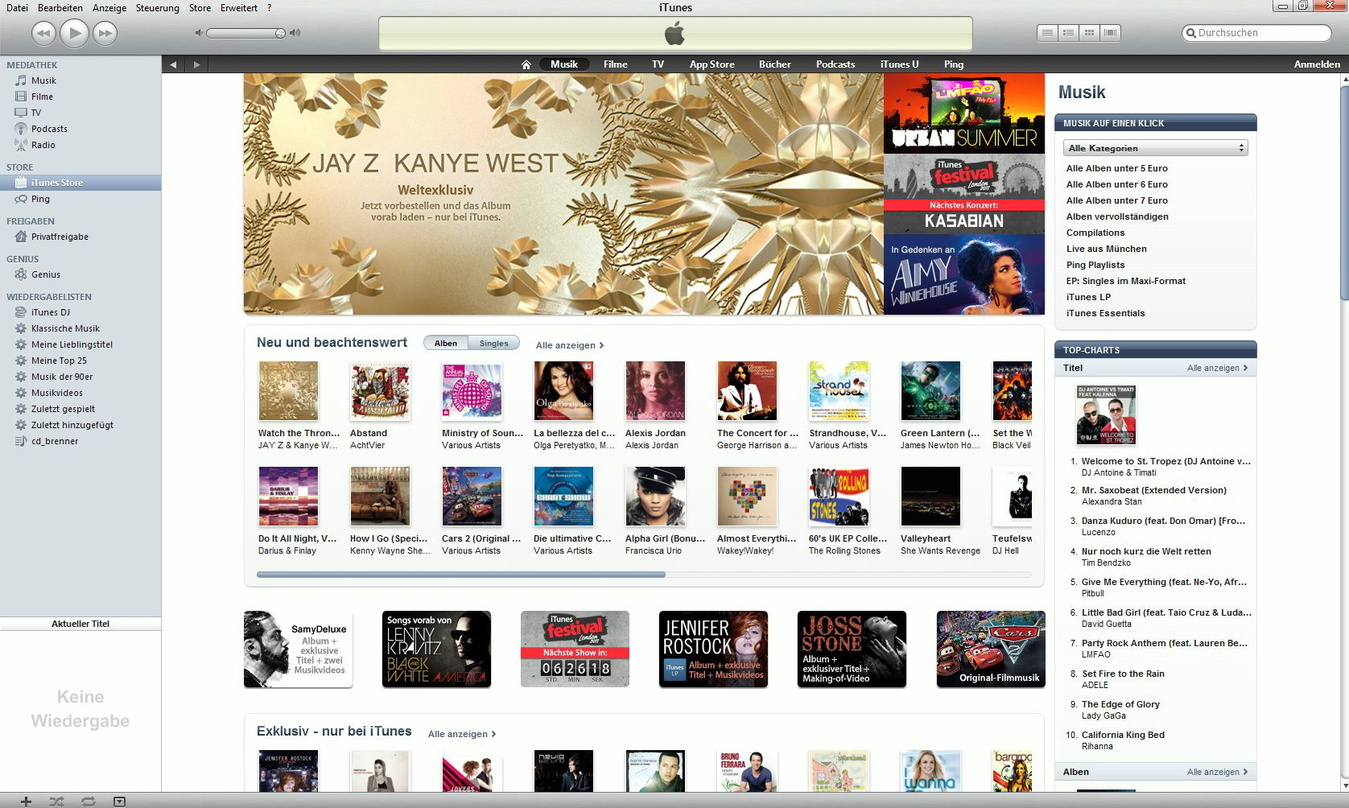Open the Cars 2 album cover

pos(472,497)
